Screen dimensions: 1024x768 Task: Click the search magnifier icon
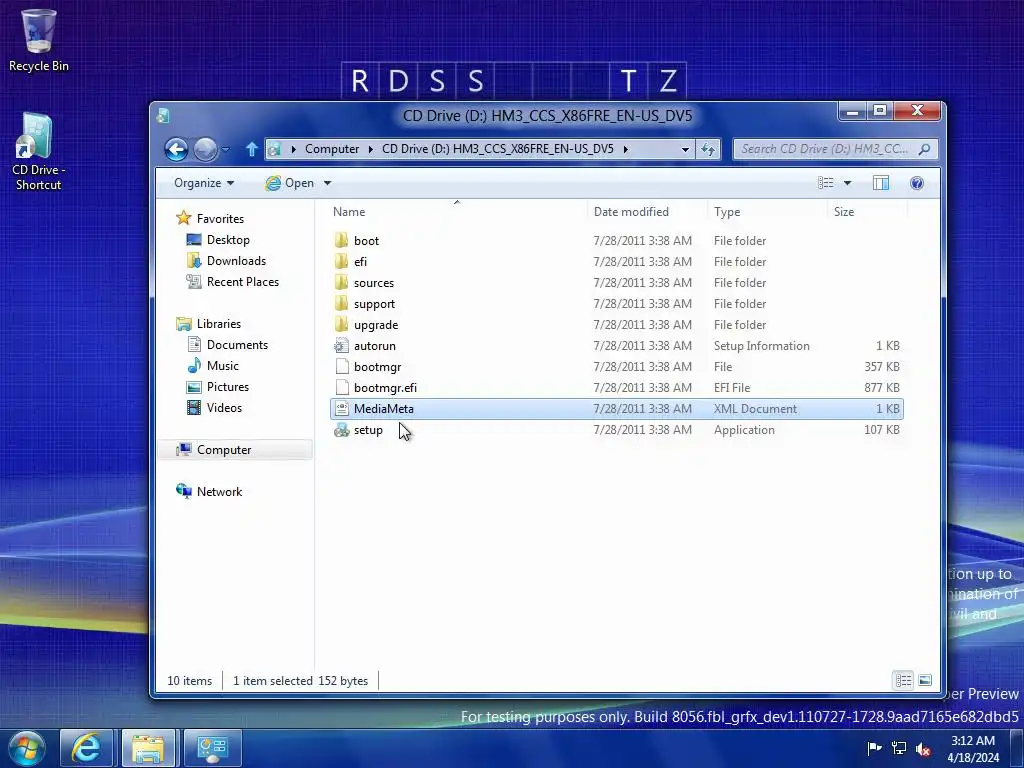(x=924, y=149)
